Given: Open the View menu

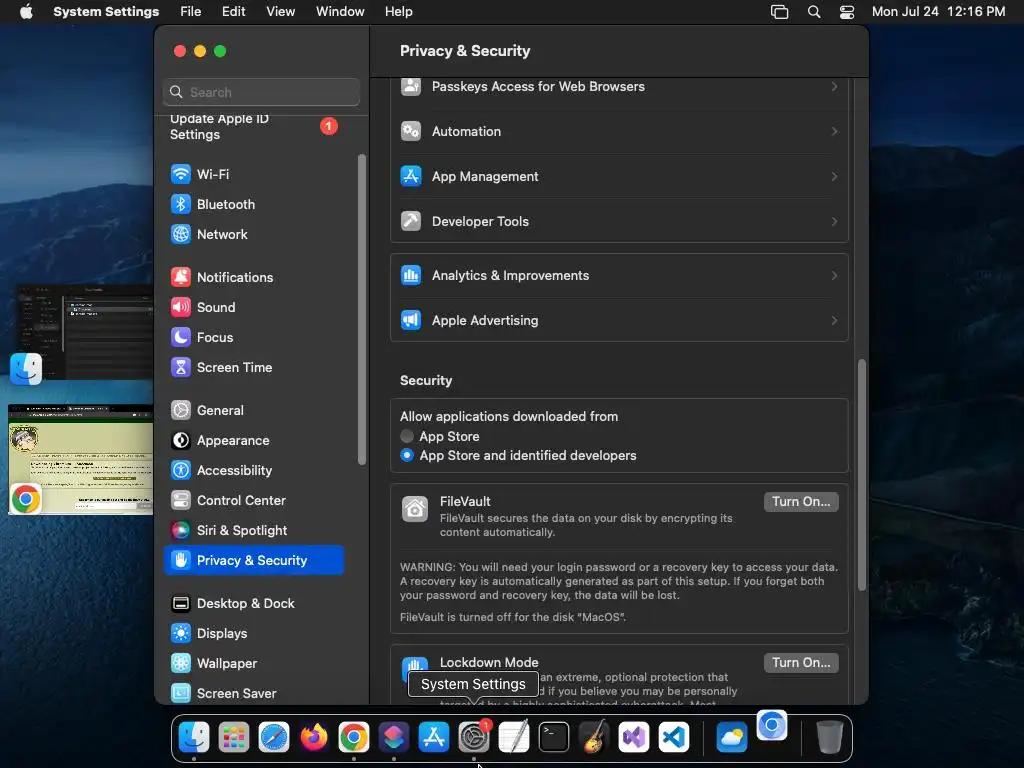Looking at the screenshot, I should pos(280,12).
